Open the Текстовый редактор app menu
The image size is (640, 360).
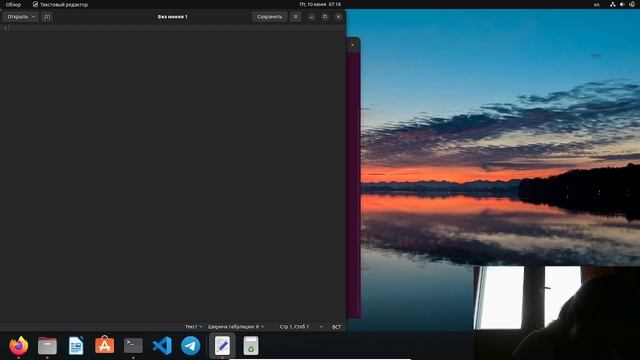60,4
